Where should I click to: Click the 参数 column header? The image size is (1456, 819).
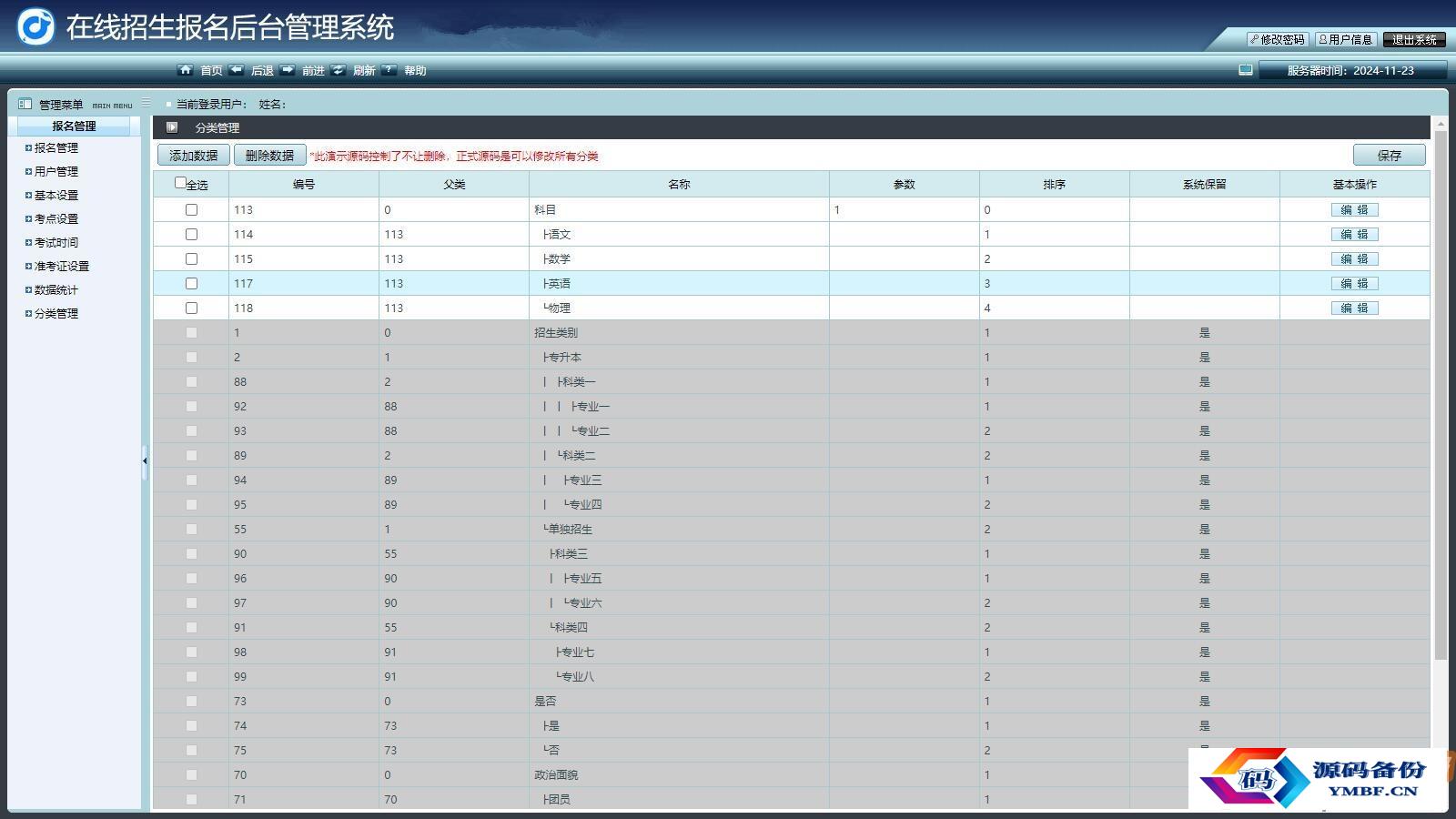pos(904,184)
